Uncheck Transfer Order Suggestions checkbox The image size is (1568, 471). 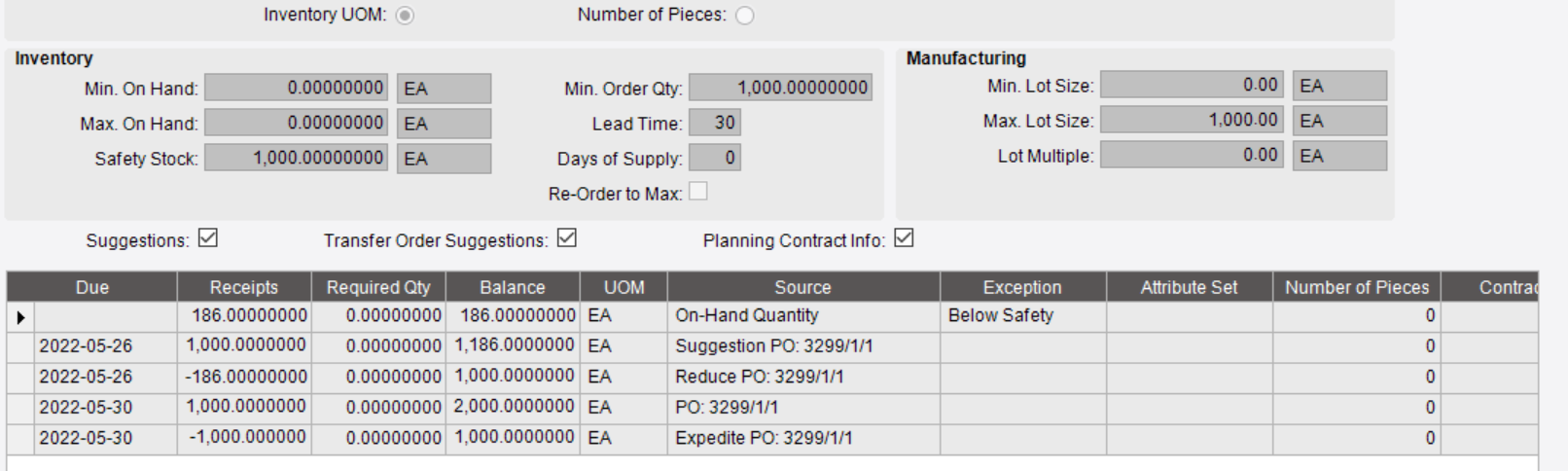pyautogui.click(x=567, y=238)
